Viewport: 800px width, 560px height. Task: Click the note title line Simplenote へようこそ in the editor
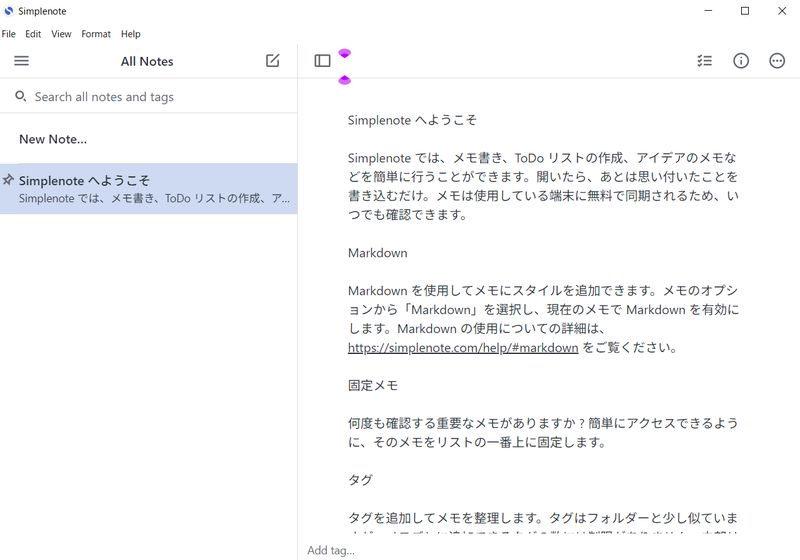click(412, 120)
